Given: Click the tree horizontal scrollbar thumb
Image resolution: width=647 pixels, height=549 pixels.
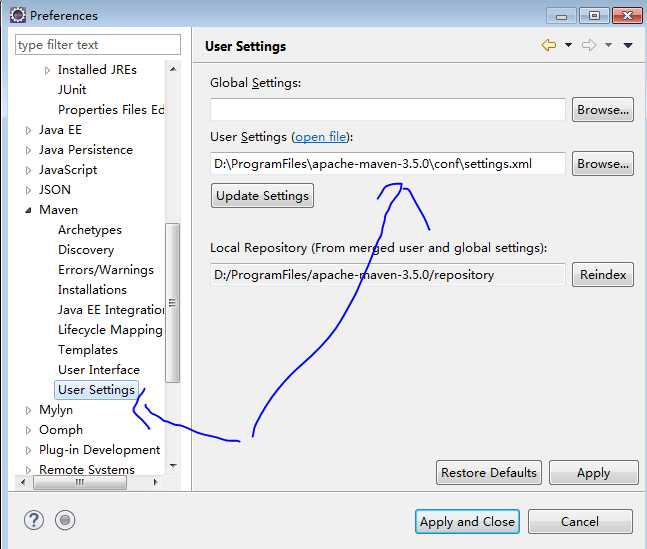Looking at the screenshot, I should (x=80, y=482).
